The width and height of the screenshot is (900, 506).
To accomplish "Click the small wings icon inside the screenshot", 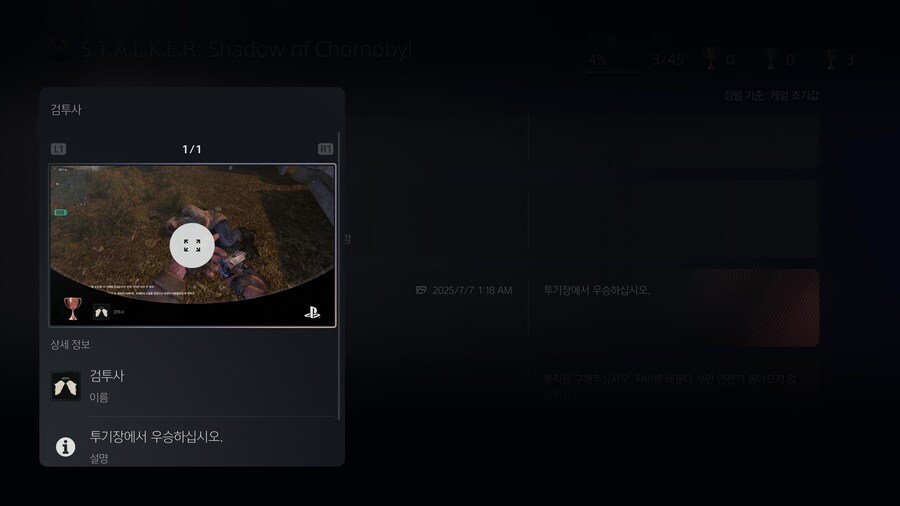I will (102, 312).
